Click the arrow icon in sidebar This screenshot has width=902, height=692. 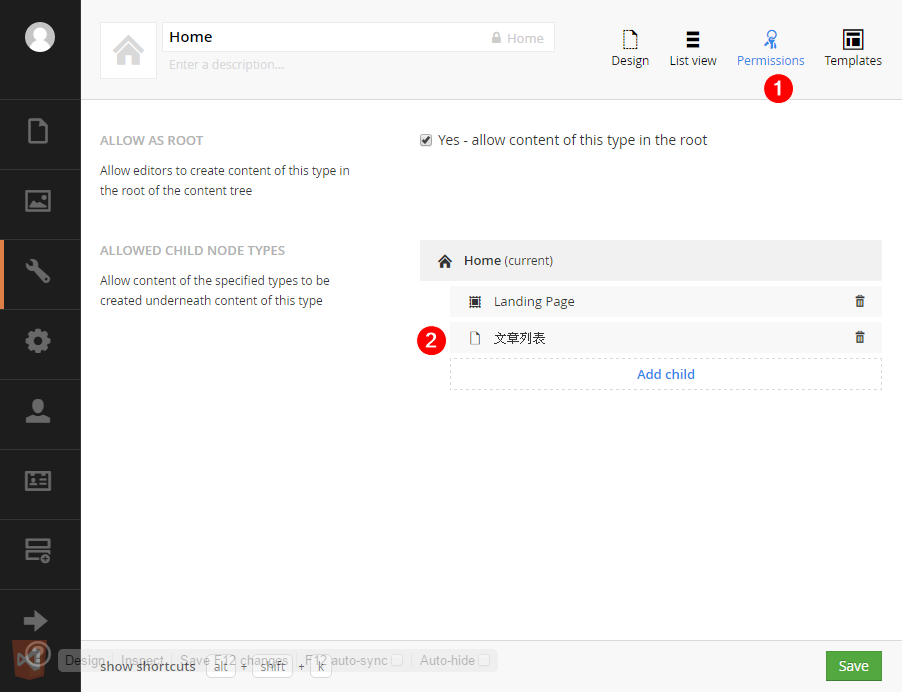click(36, 621)
